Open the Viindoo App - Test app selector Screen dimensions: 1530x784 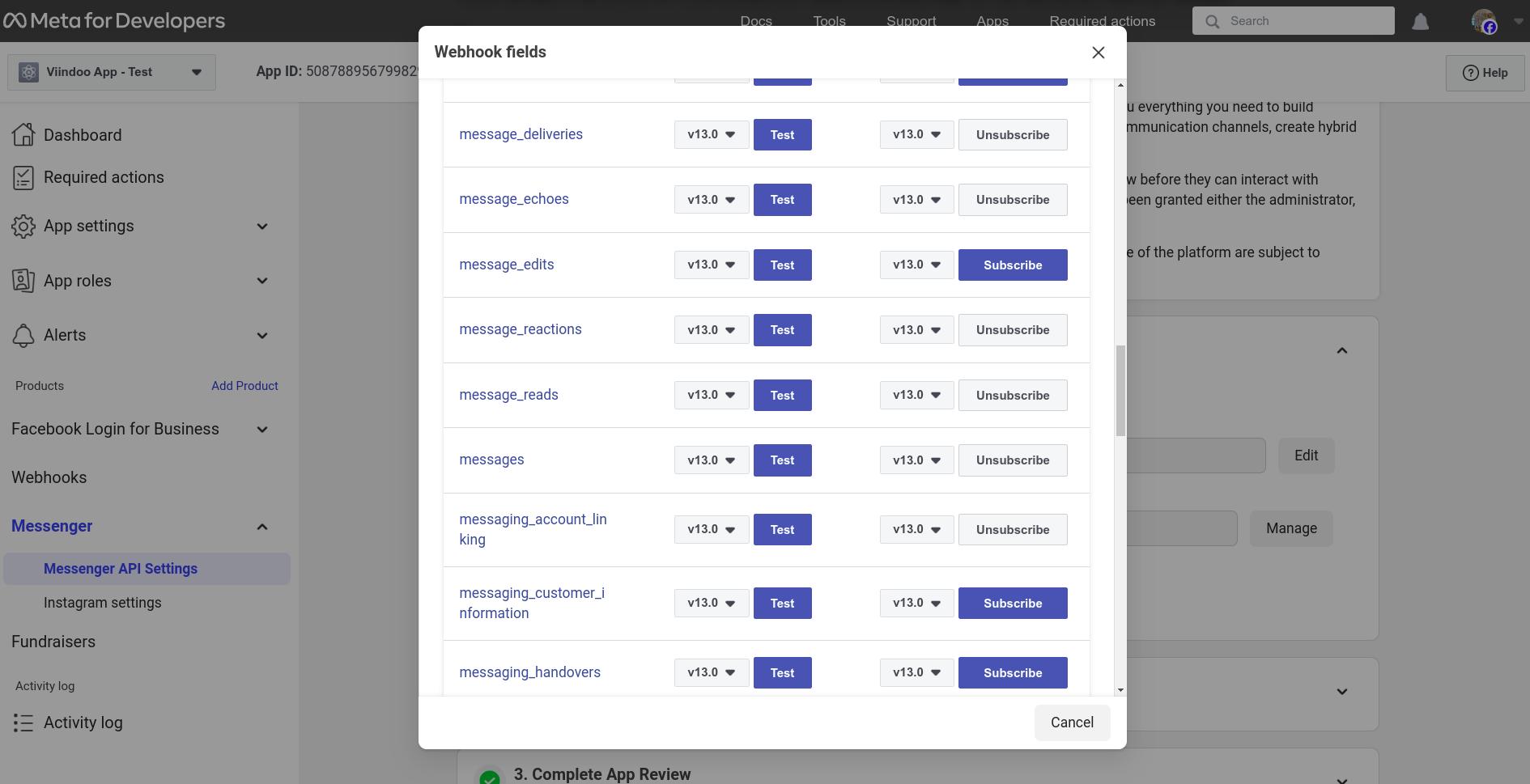coord(112,72)
